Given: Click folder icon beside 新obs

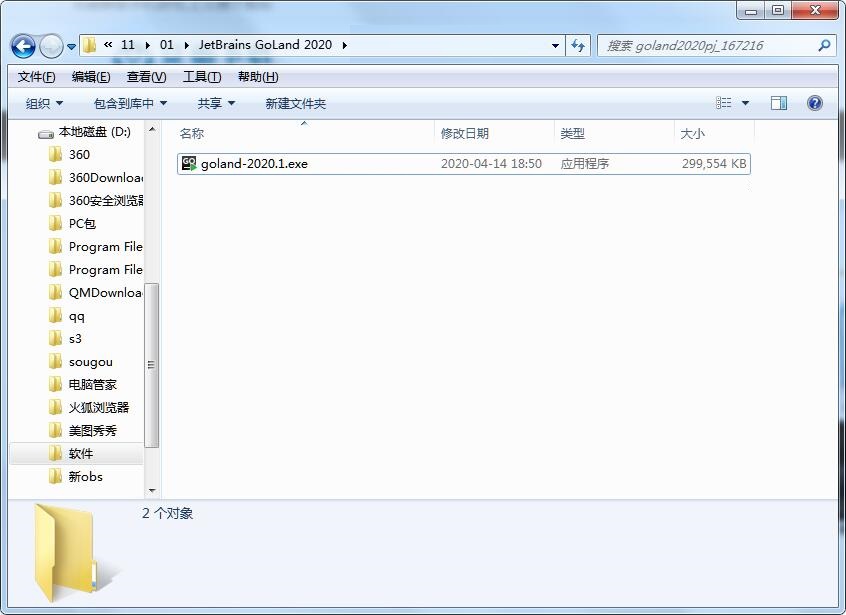Looking at the screenshot, I should click(55, 476).
